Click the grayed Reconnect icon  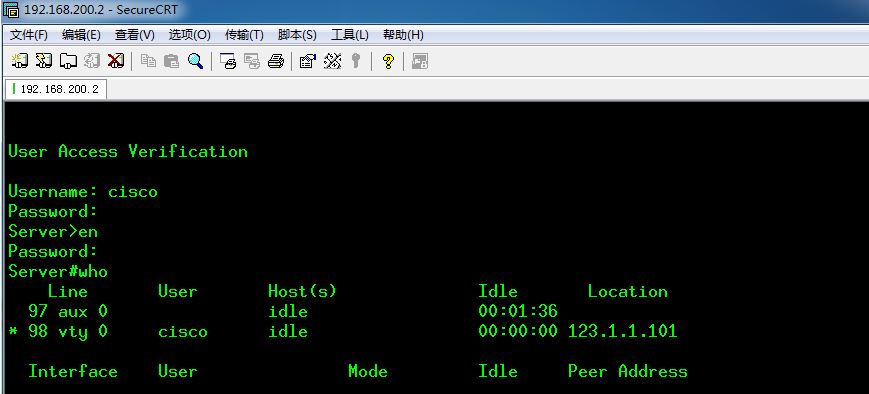point(91,61)
